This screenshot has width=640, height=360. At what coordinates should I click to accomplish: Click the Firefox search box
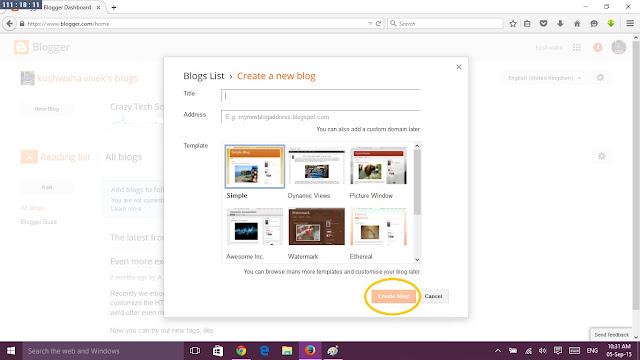tap(445, 24)
